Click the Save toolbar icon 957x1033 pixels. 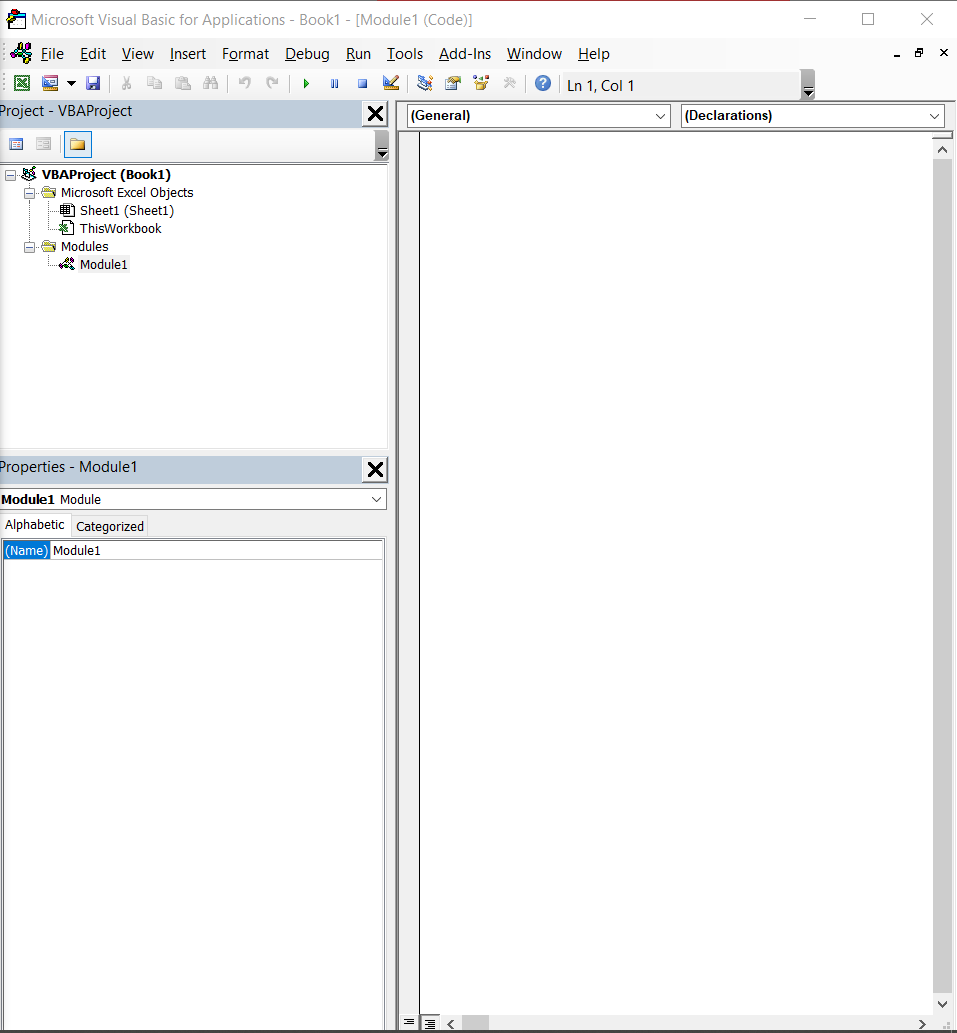tap(93, 83)
